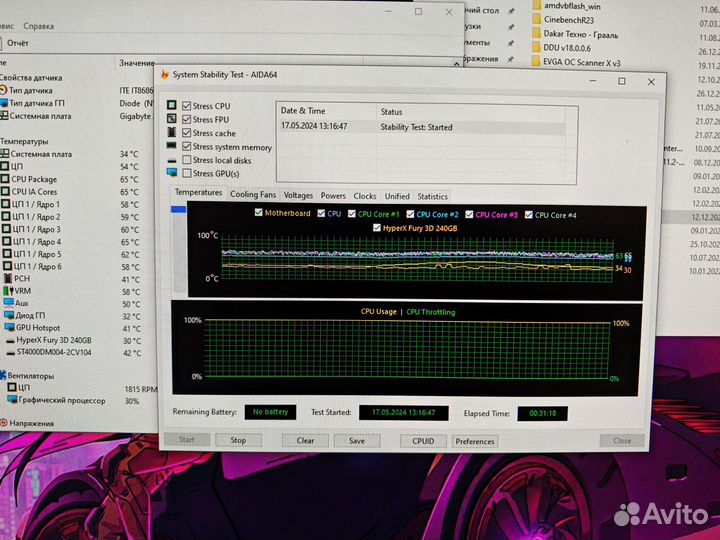The height and width of the screenshot is (540, 720).
Task: Switch to the Powers tab
Action: (x=333, y=196)
